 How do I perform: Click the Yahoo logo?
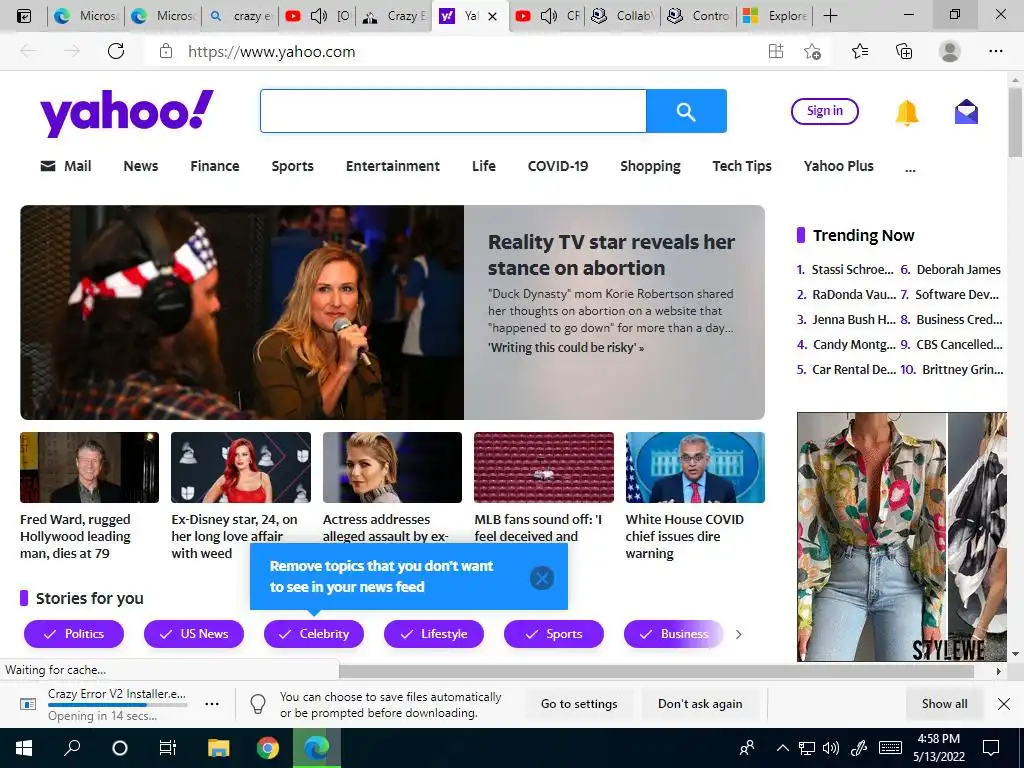[x=127, y=112]
